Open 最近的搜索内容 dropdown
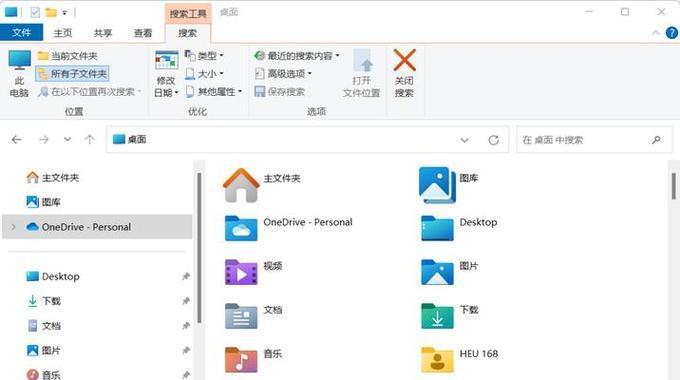 [297, 56]
